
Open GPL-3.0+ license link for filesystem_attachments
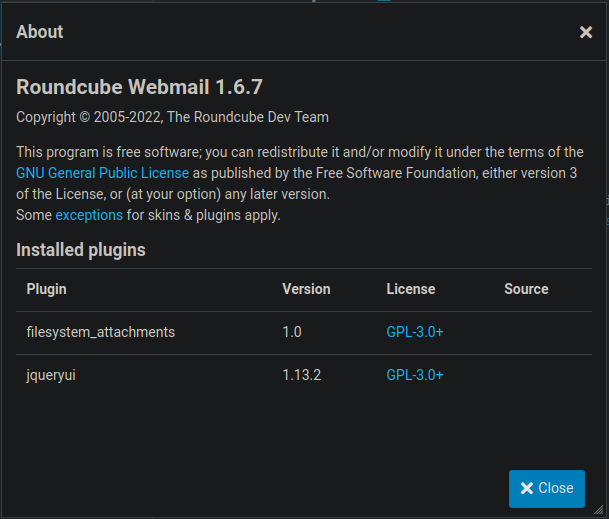(x=414, y=332)
